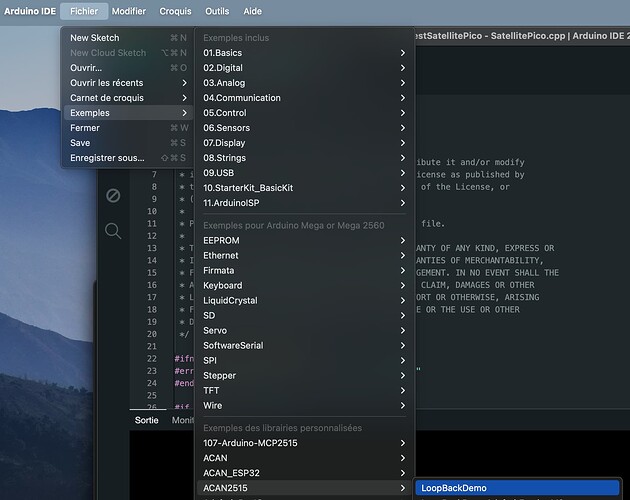Open the LoopBackDemo example
Screen dimensions: 630x500
(517, 488)
